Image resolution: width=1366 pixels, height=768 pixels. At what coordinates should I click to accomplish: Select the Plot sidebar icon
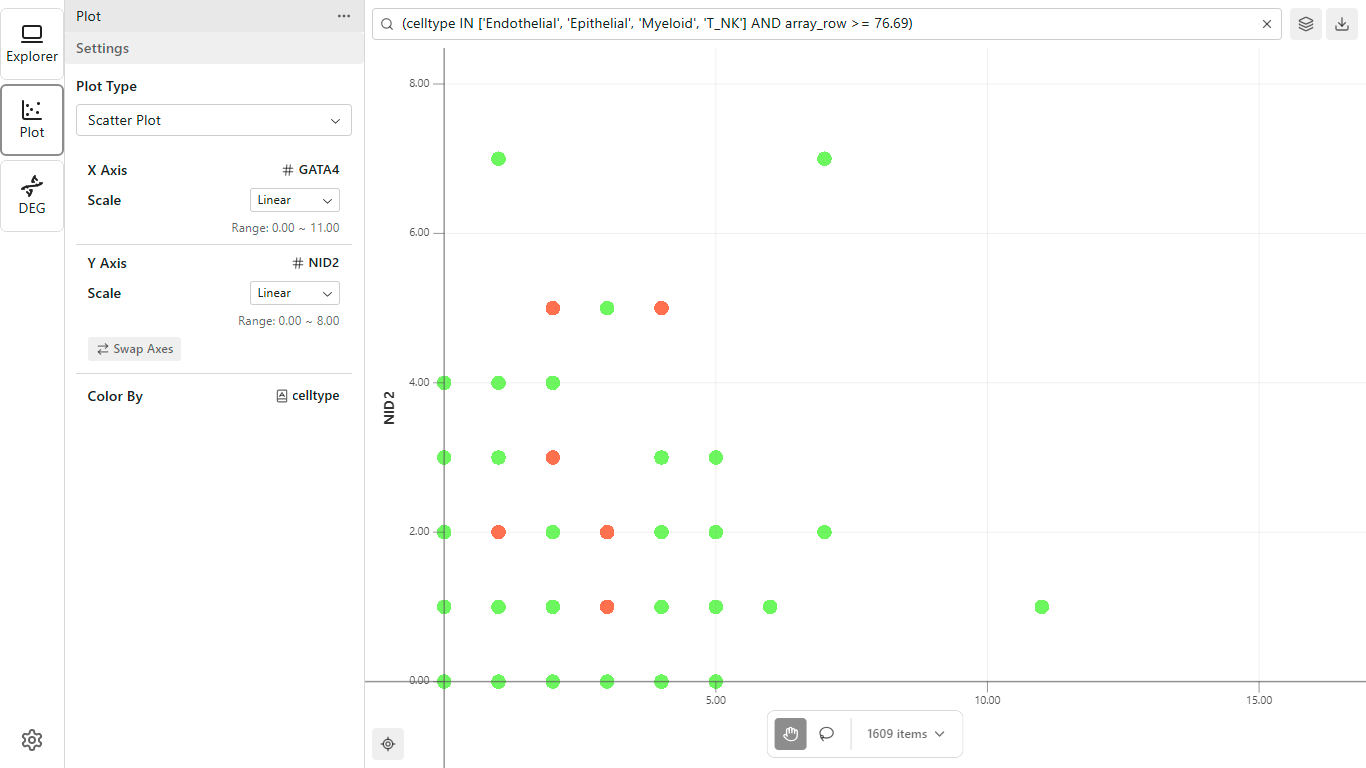pyautogui.click(x=32, y=119)
